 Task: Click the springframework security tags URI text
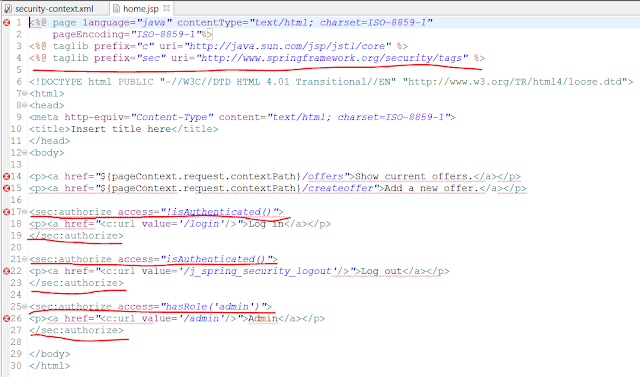332,58
